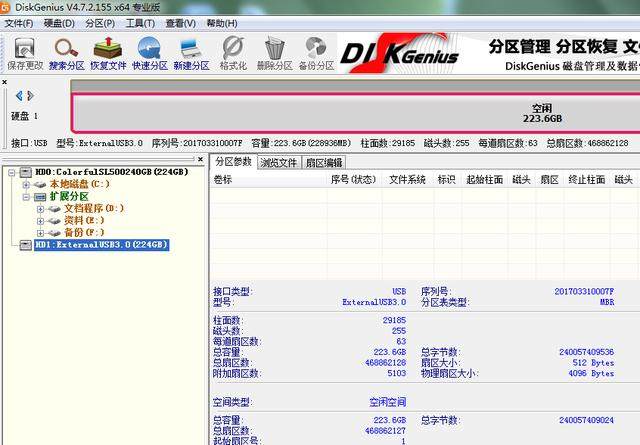The width and height of the screenshot is (640, 445).
Task: Expand the 文档程序(D:) partition node
Action: coord(41,209)
